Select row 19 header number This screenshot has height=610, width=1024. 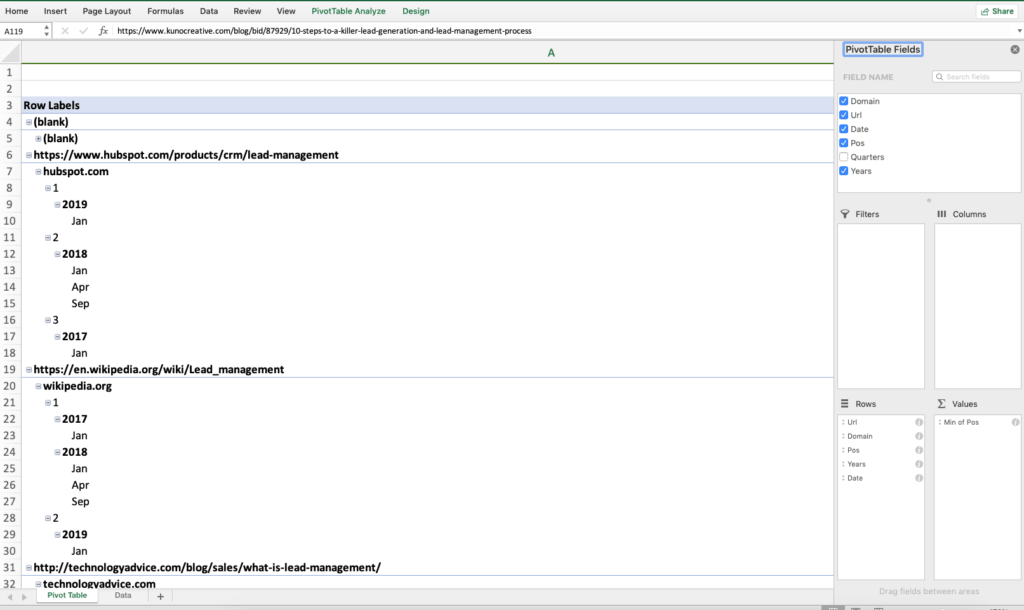click(x=10, y=370)
